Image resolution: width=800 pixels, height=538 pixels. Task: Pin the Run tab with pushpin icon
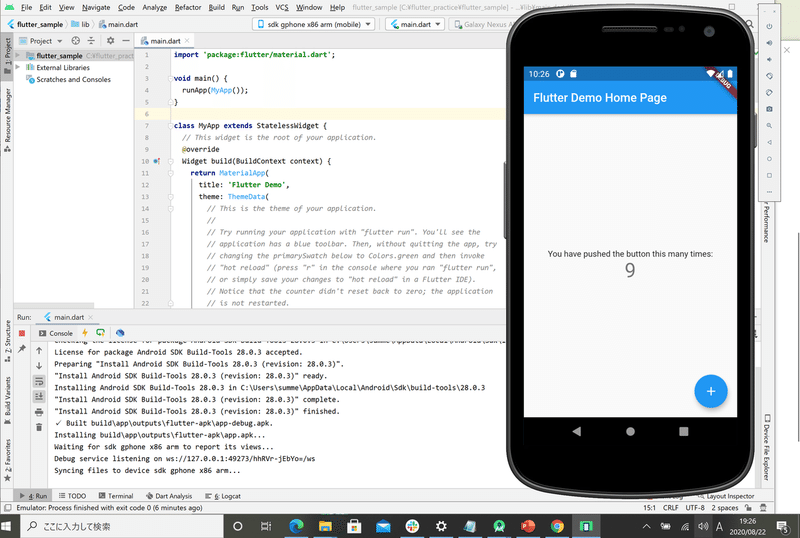click(22, 349)
